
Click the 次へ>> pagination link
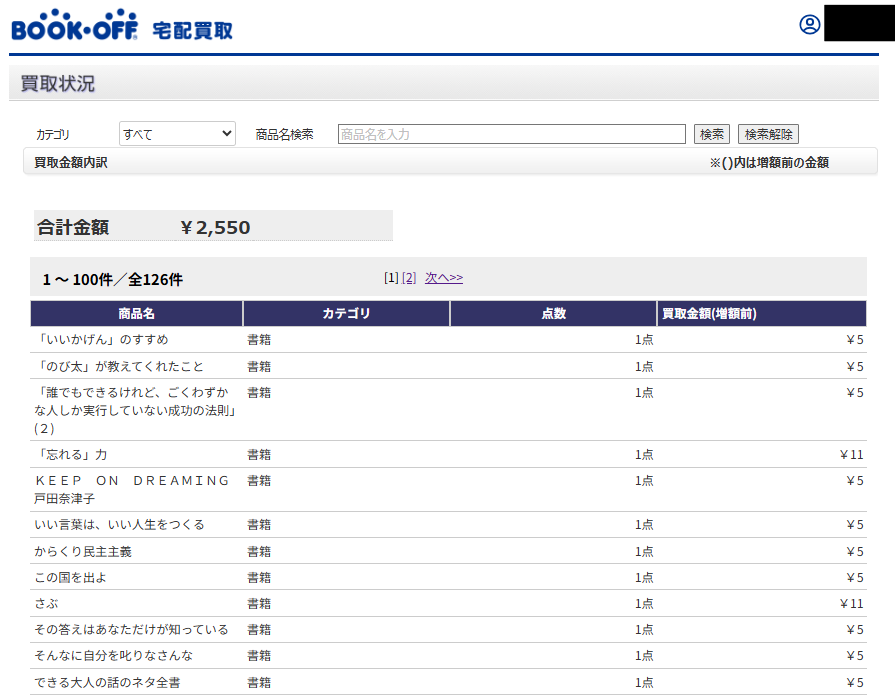click(x=443, y=278)
